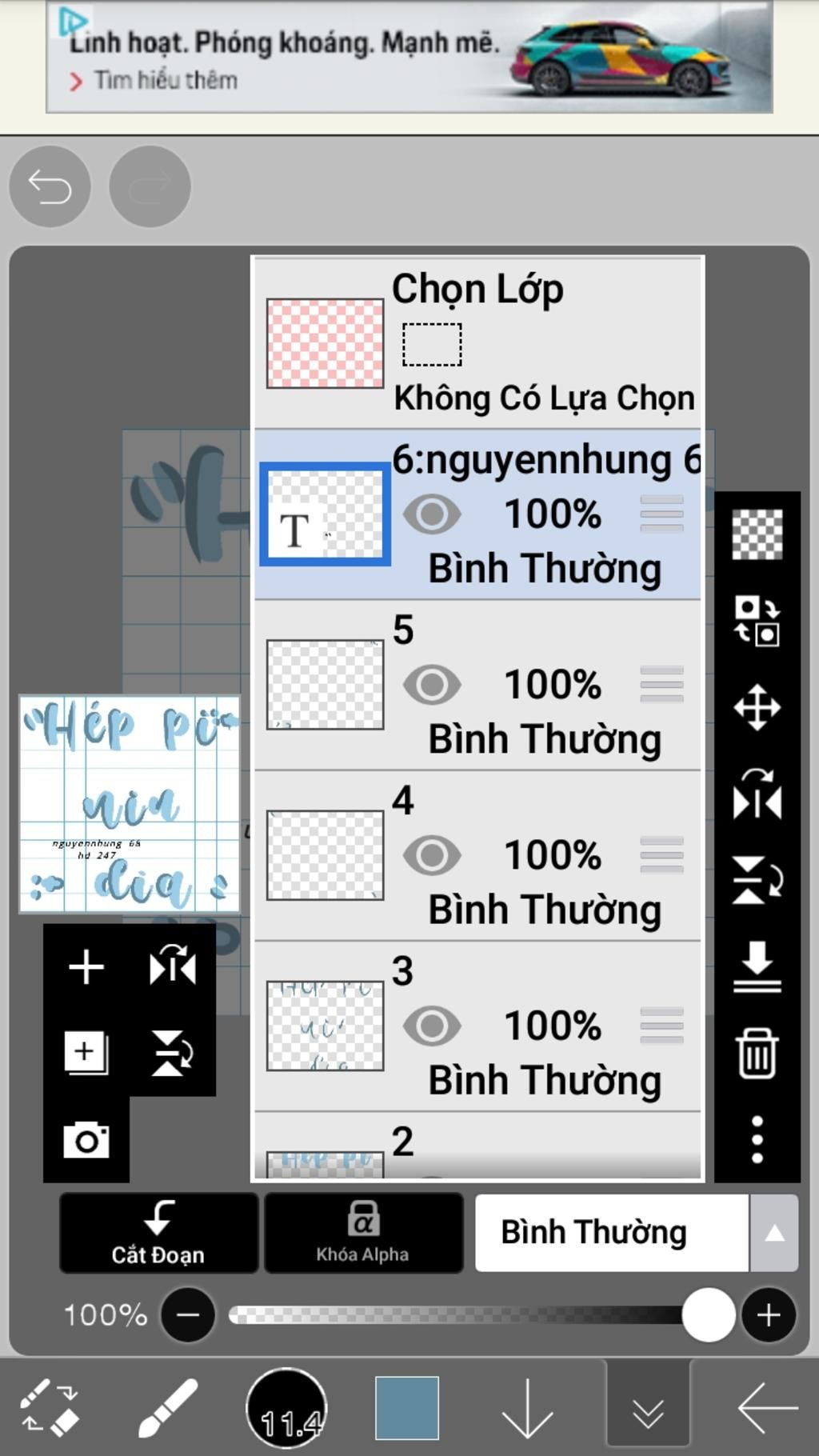Select the brush tool in bottom bar

click(x=167, y=1407)
